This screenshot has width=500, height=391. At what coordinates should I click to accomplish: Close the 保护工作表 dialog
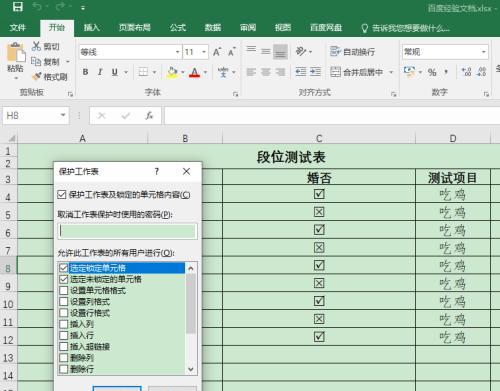point(187,171)
